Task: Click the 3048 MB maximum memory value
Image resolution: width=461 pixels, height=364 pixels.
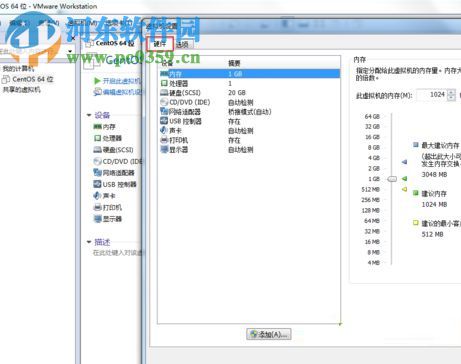Action: (x=434, y=174)
